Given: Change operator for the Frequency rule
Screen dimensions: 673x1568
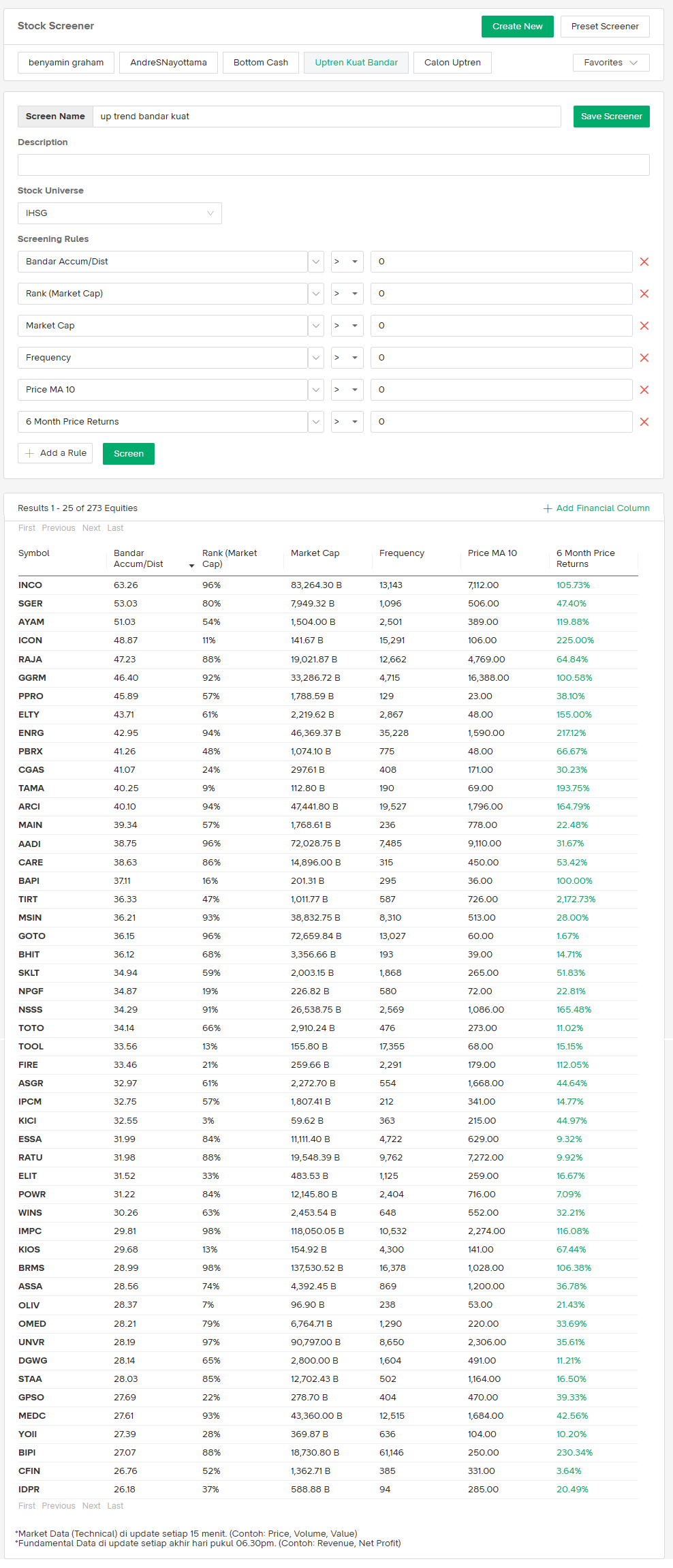Looking at the screenshot, I should click(x=347, y=358).
